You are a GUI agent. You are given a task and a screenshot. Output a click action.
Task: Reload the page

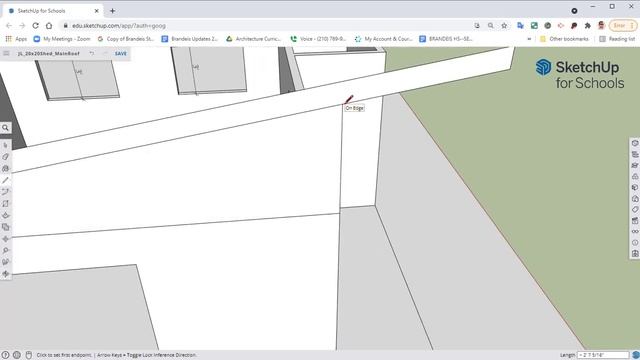click(36, 26)
